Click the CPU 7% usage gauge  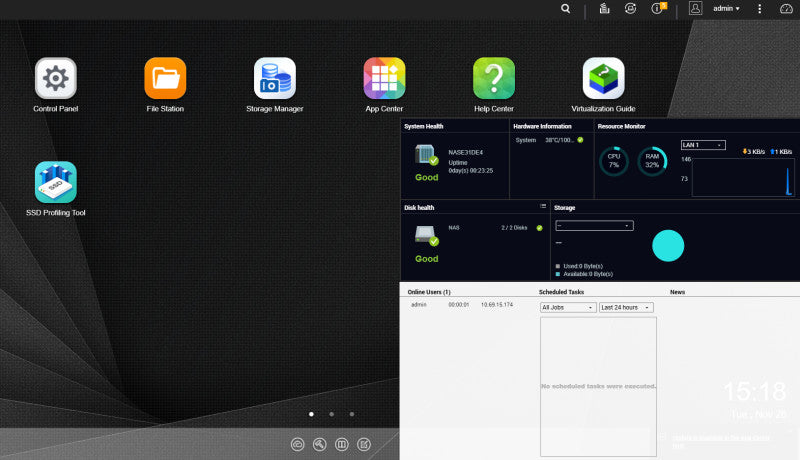coord(614,161)
